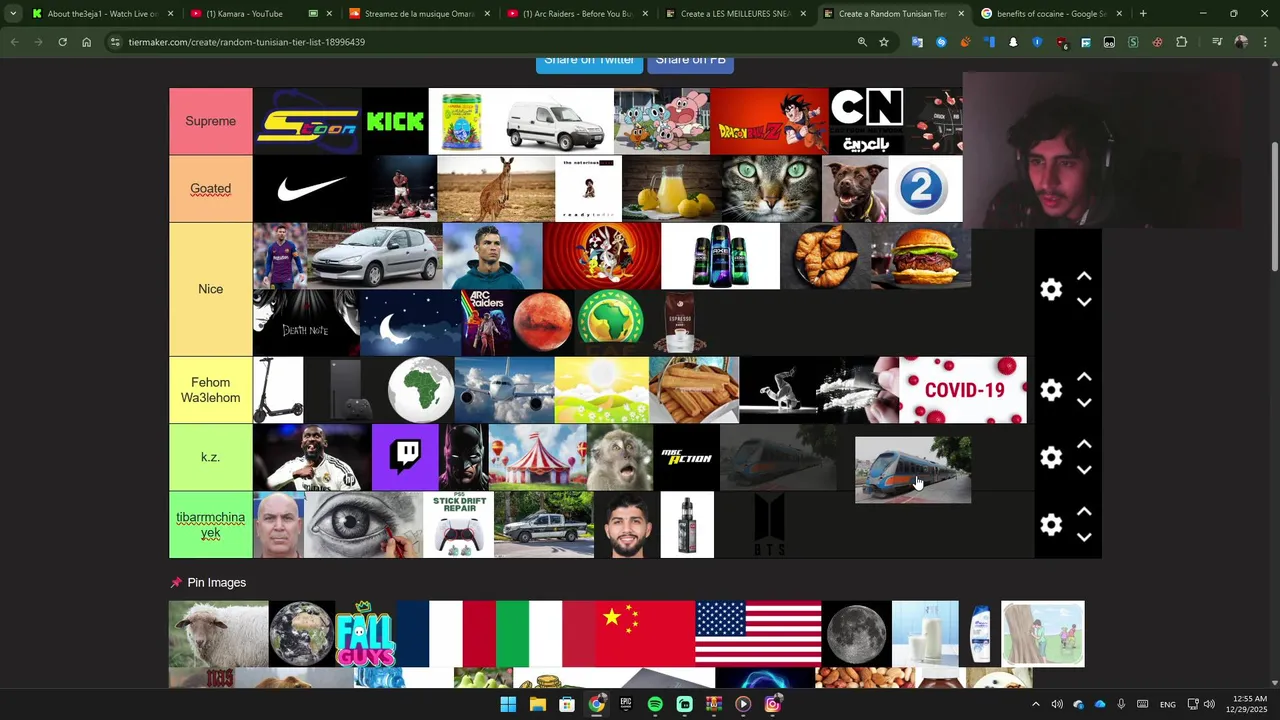Move tibarrmchinayek tier up

coord(1084,512)
